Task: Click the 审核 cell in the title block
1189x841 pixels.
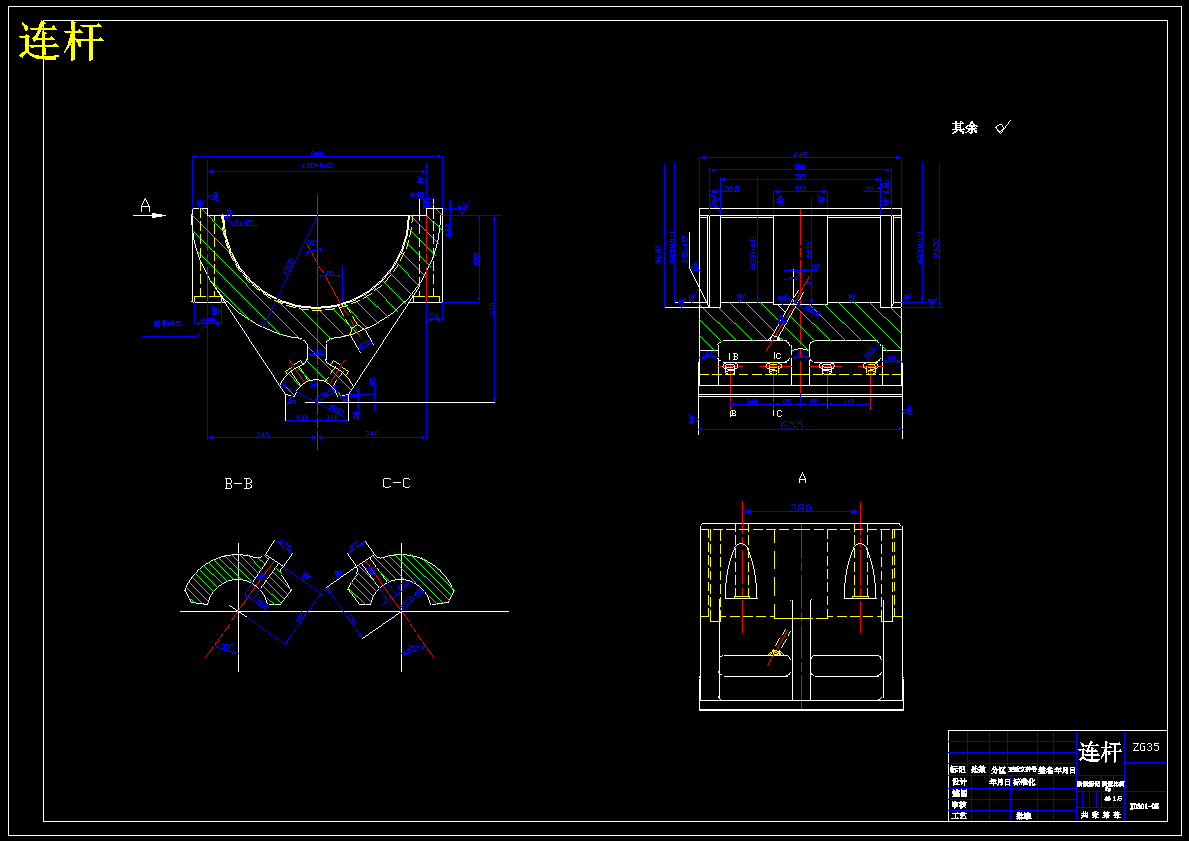Action: click(958, 805)
